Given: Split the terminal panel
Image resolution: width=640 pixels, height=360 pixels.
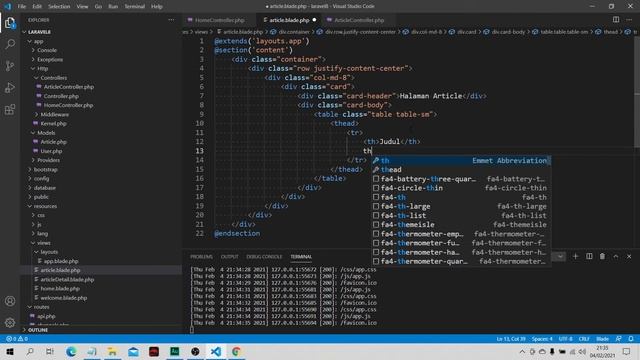Looking at the screenshot, I should coord(589,256).
